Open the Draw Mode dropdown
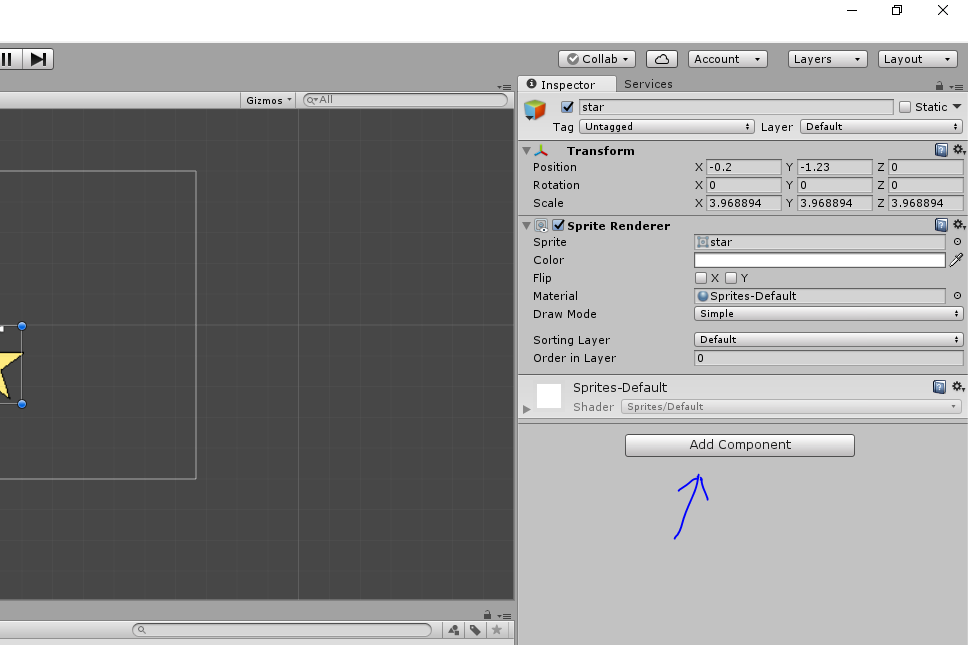This screenshot has height=645, width=968. click(x=828, y=314)
